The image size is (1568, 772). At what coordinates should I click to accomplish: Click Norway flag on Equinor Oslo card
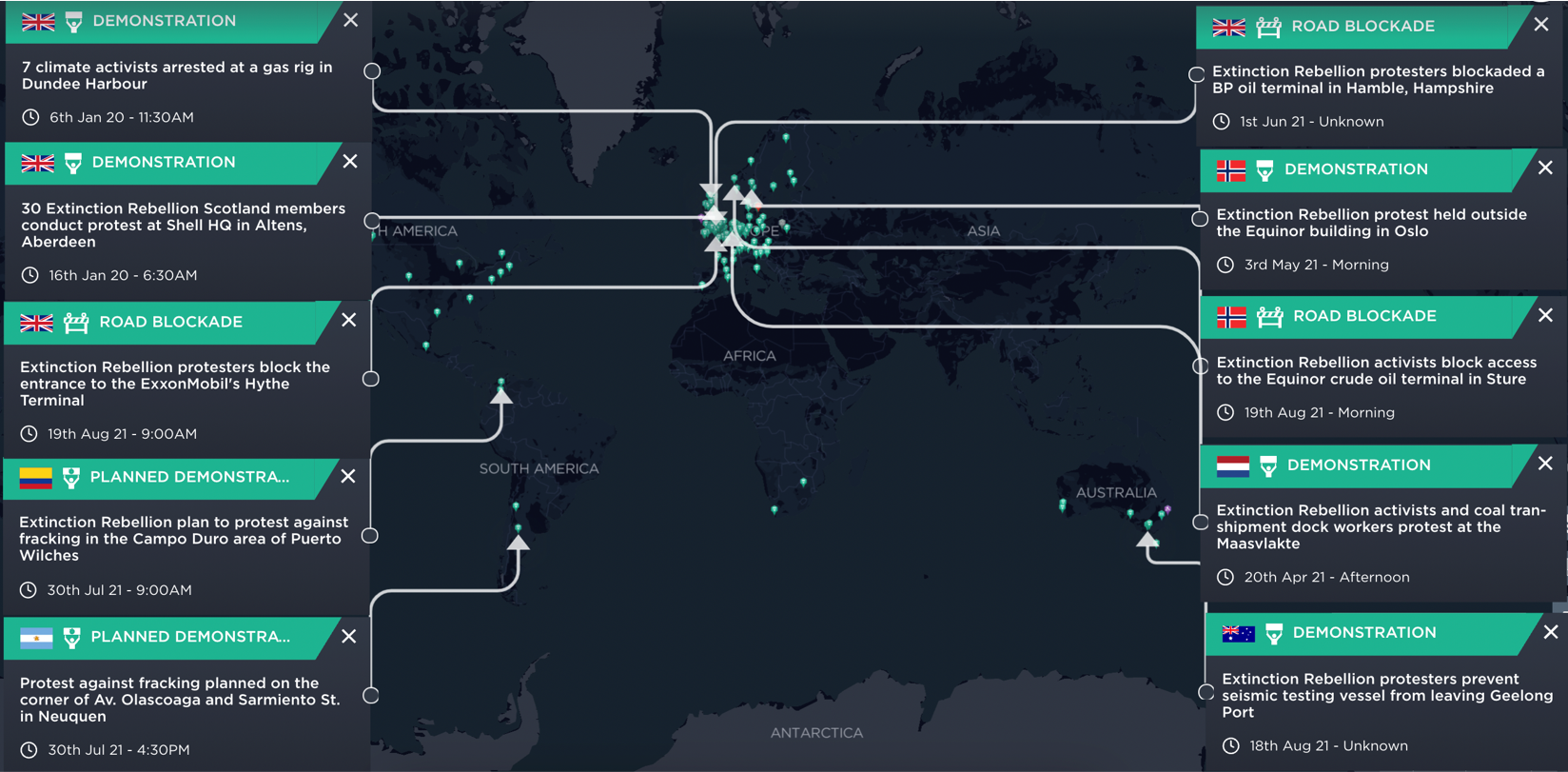1231,170
